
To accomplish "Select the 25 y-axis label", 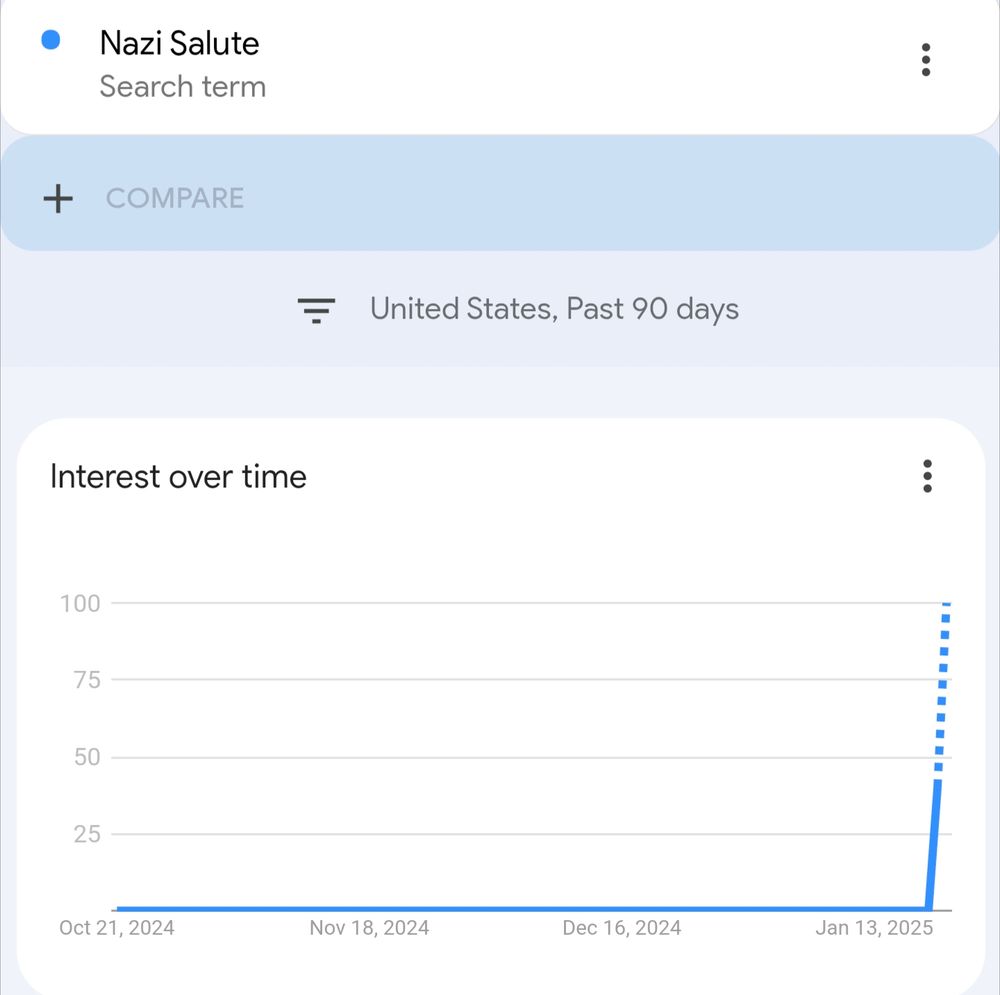I will point(86,834).
